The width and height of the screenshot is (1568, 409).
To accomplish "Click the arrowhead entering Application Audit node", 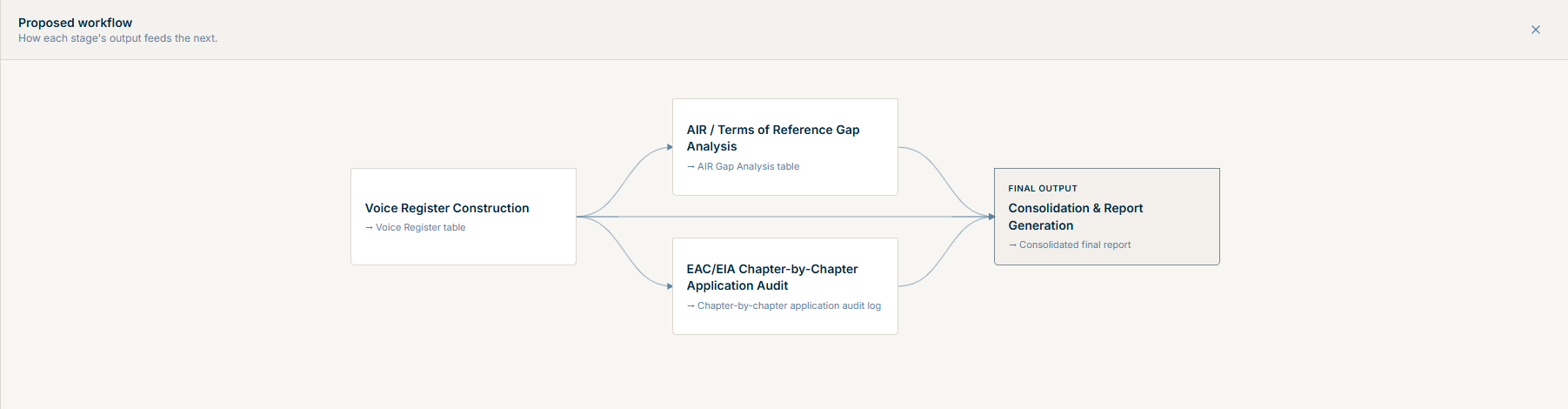I will click(670, 286).
